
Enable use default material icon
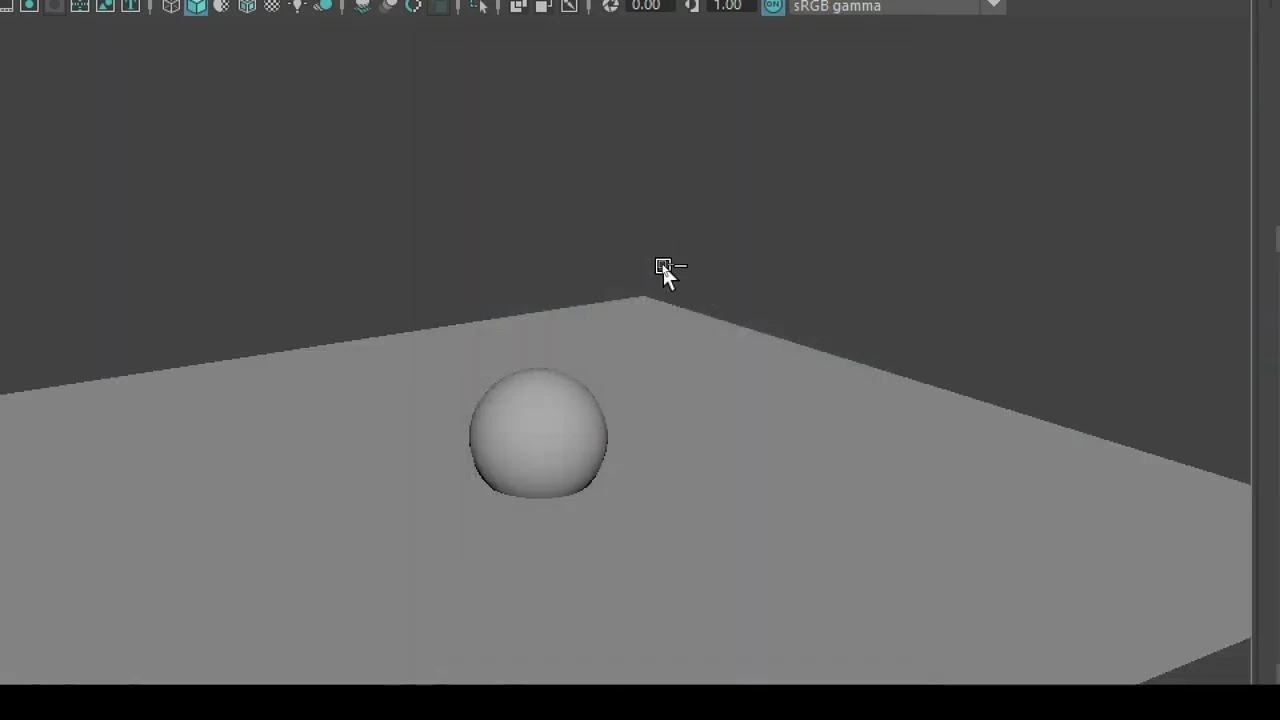tap(221, 6)
